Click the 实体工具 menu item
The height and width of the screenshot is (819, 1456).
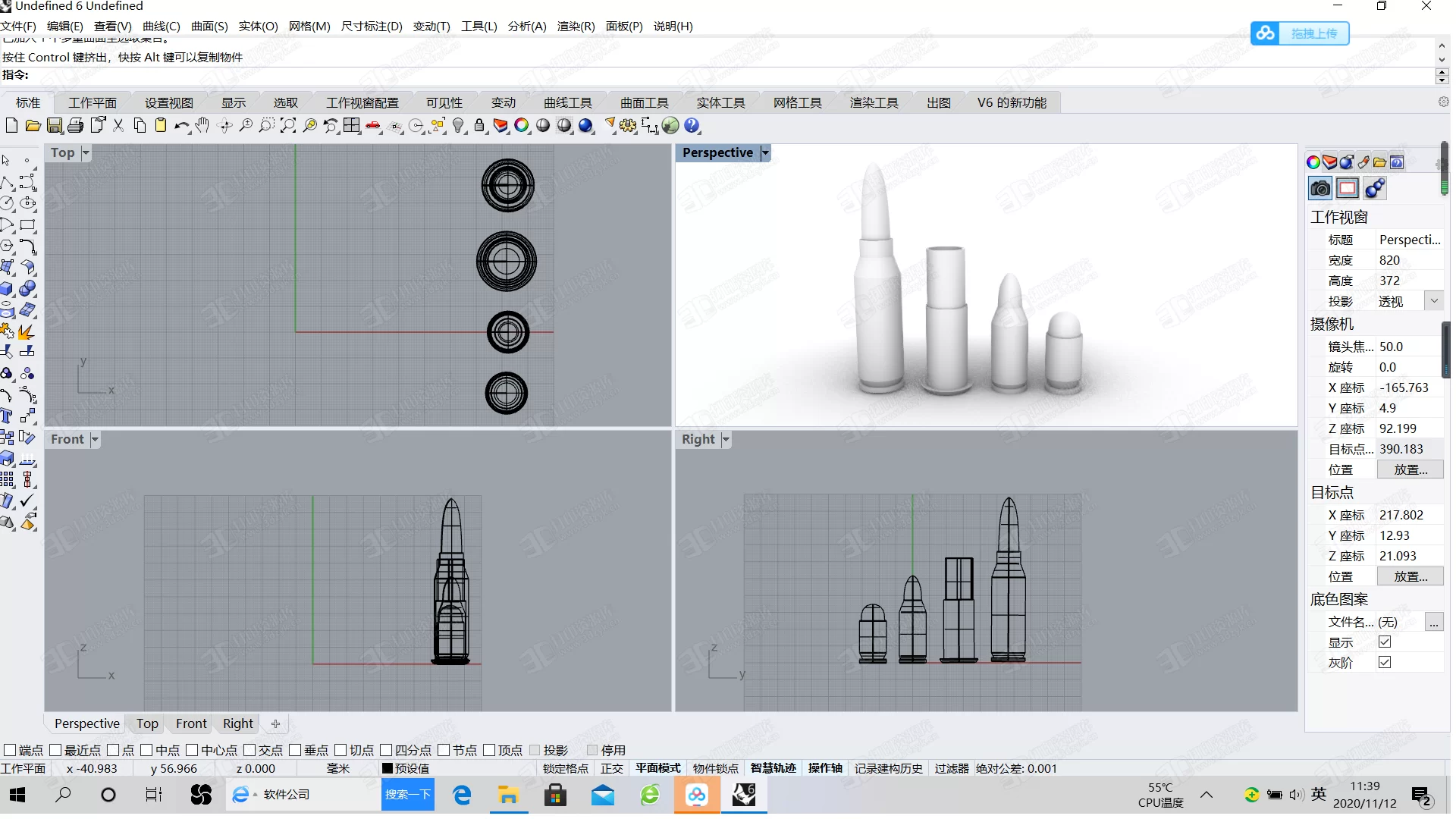720,102
